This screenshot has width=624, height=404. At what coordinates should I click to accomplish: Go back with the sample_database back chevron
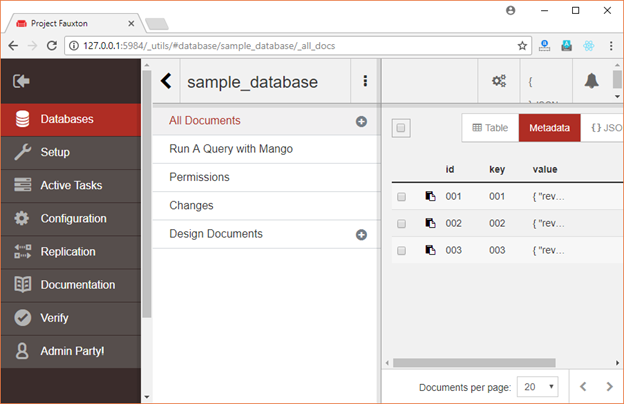pyautogui.click(x=166, y=81)
